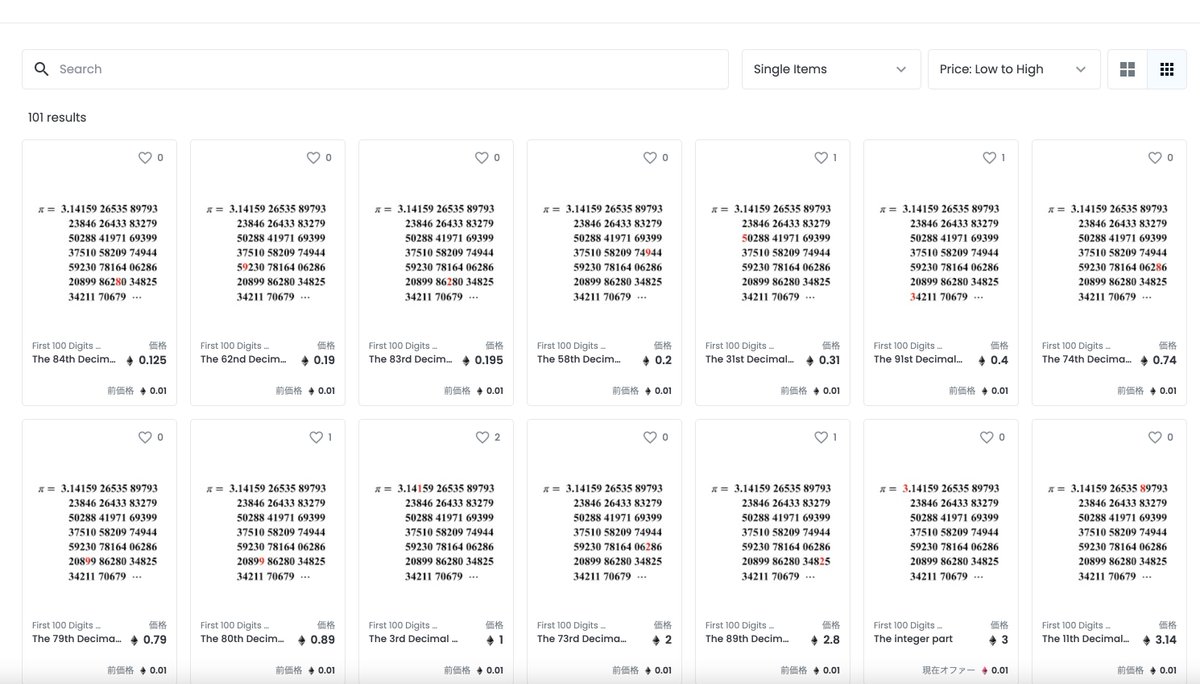This screenshot has width=1200, height=684.
Task: Open 'The 73rd Decima...' item title
Action: tap(582, 639)
